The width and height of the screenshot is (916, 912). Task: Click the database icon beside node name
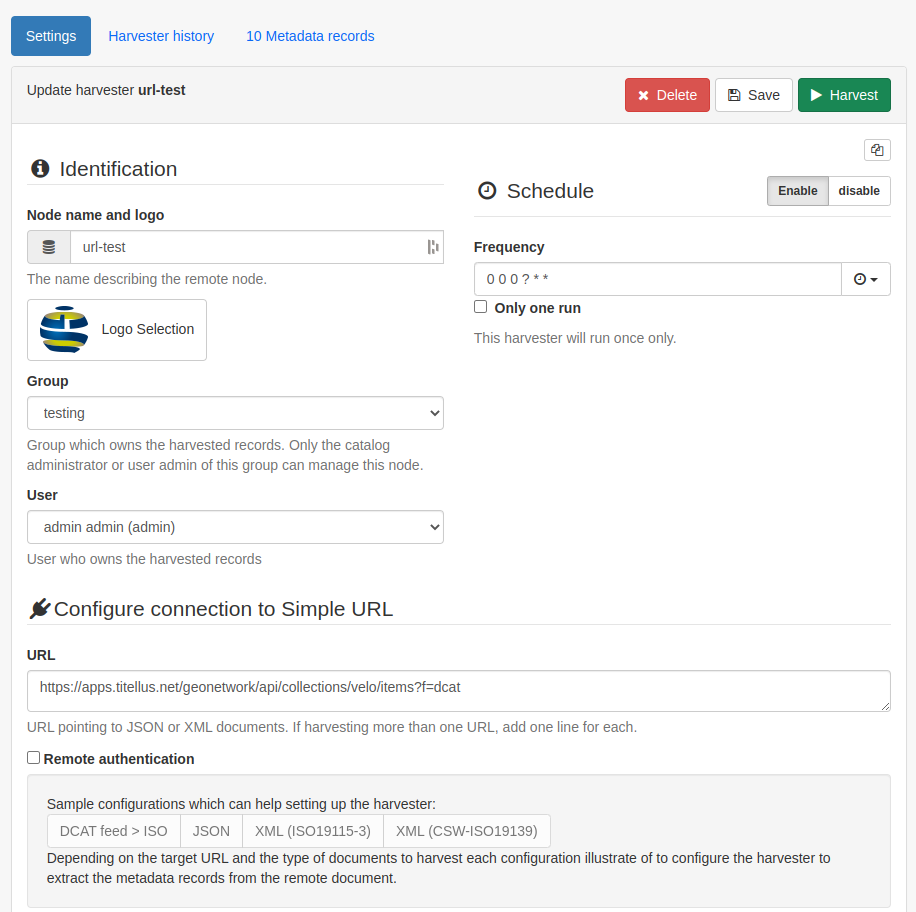click(x=49, y=247)
